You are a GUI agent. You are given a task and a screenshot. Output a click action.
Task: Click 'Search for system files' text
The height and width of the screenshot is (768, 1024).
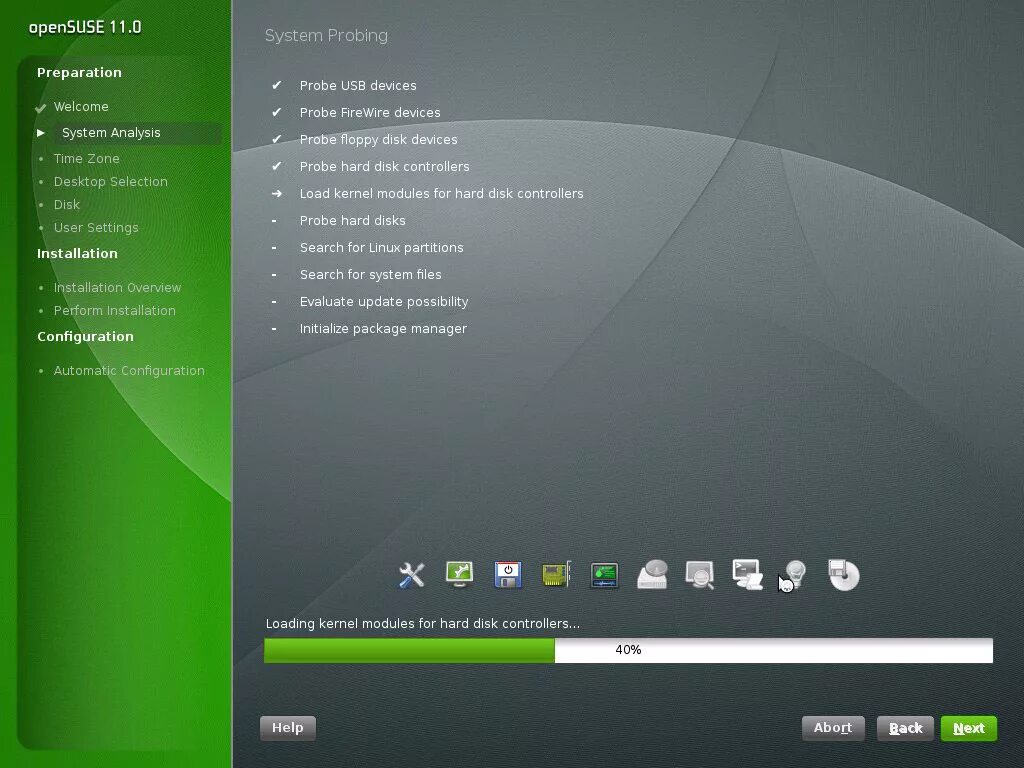370,275
